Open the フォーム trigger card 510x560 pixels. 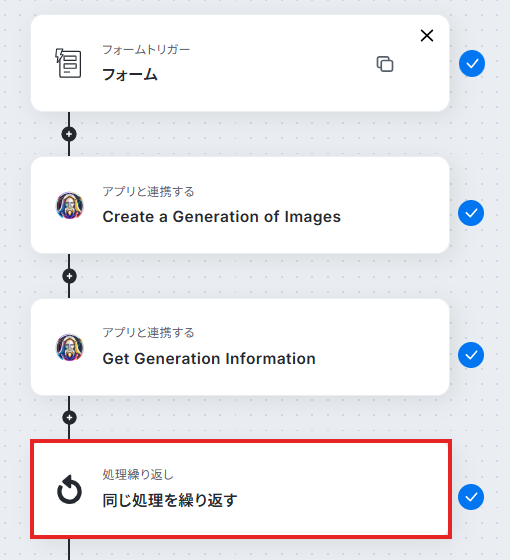point(240,63)
